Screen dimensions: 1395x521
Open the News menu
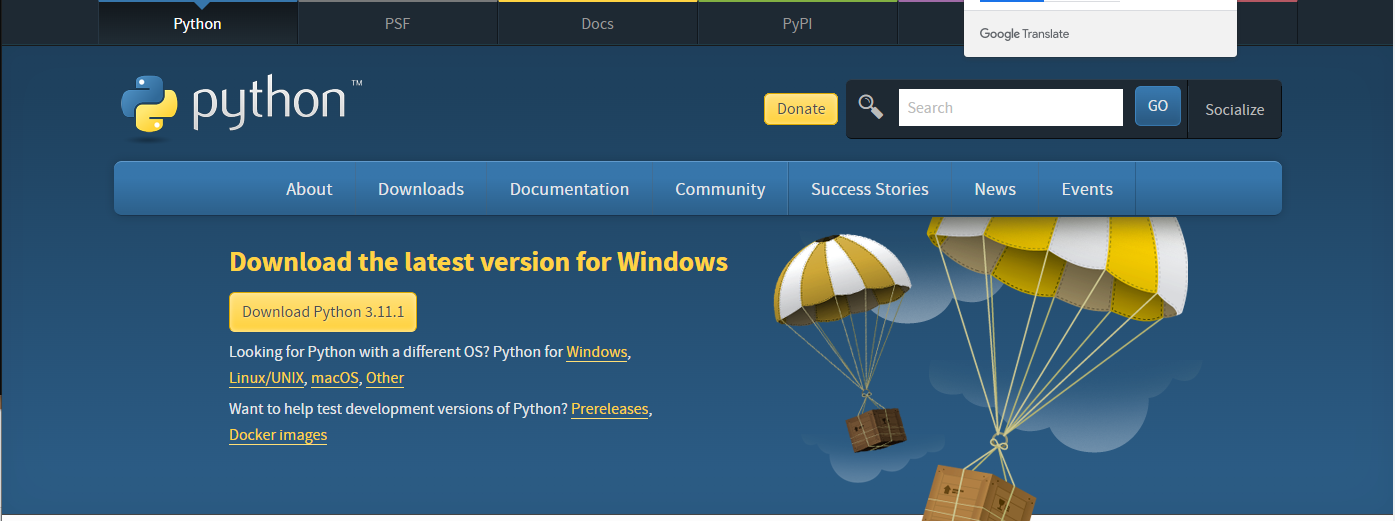point(995,189)
